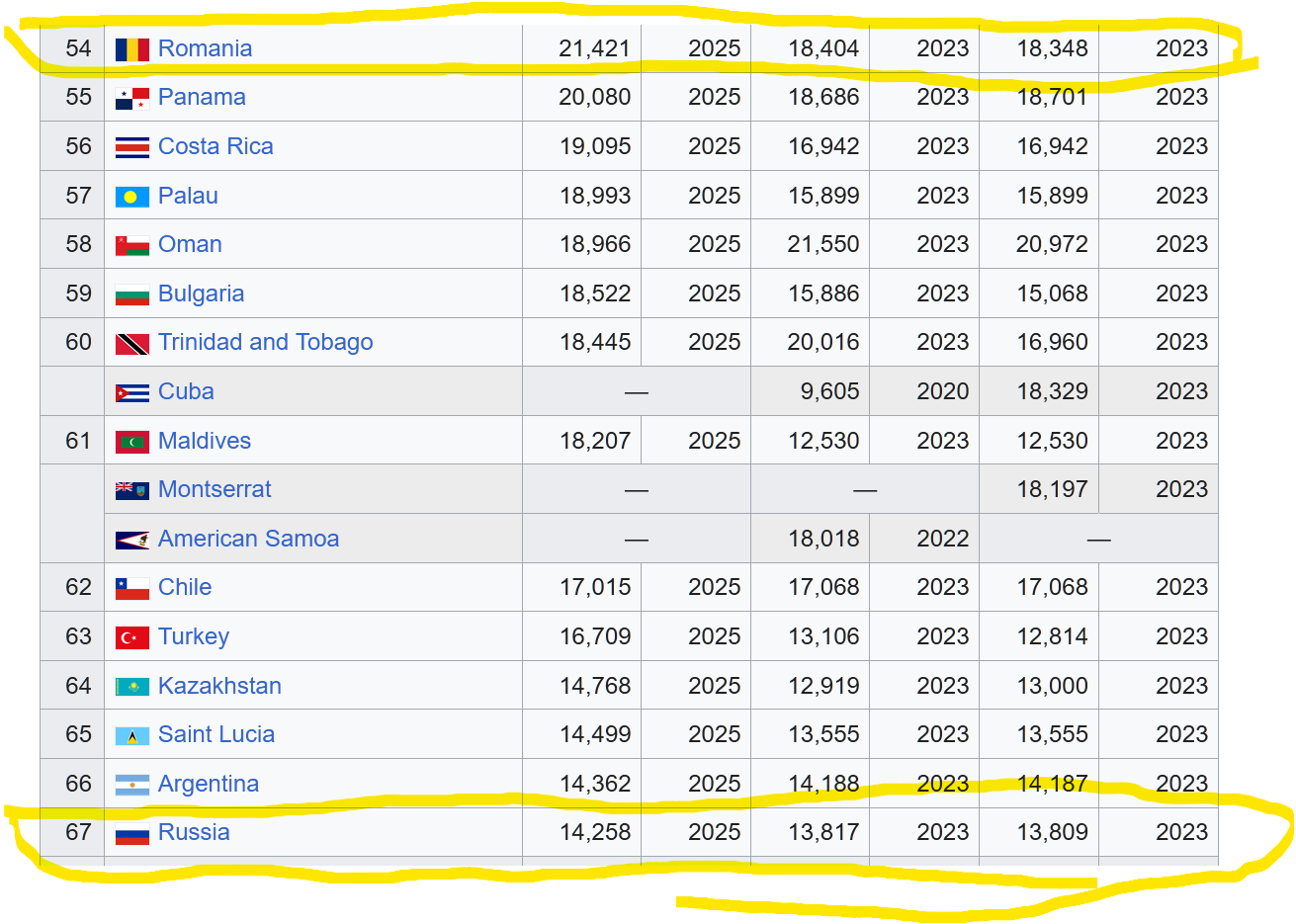Click Montserrat's value 18,197
The width and height of the screenshot is (1296, 924).
click(x=1052, y=489)
